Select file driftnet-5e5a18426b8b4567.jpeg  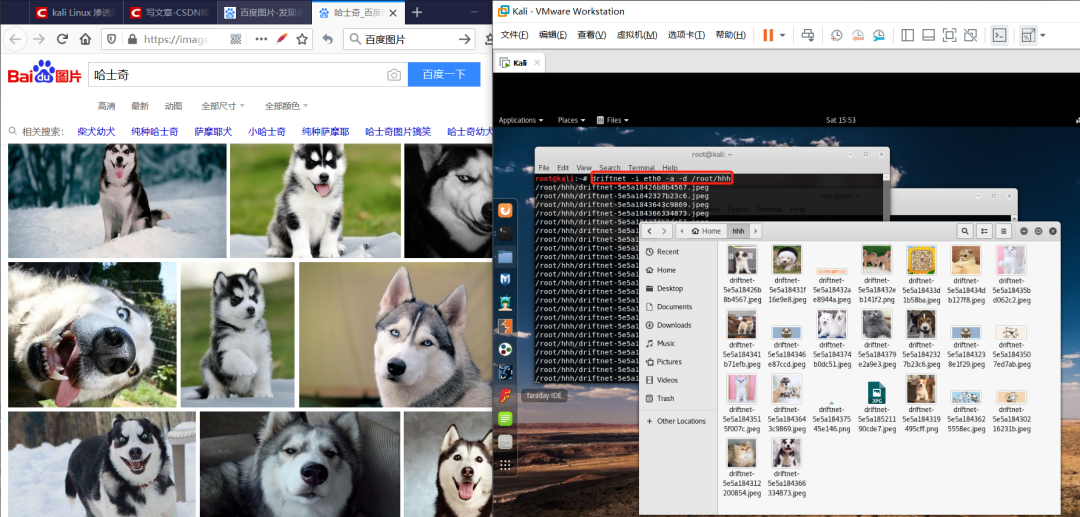[742, 274]
